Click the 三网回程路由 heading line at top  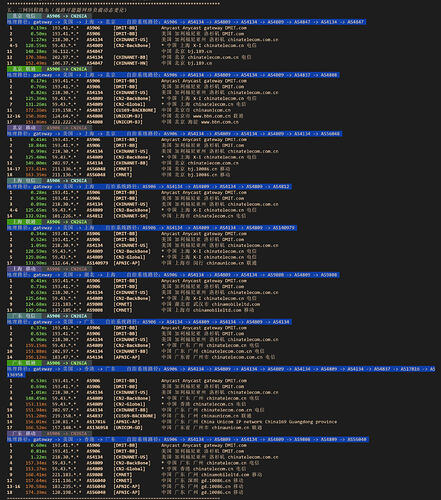67,10
